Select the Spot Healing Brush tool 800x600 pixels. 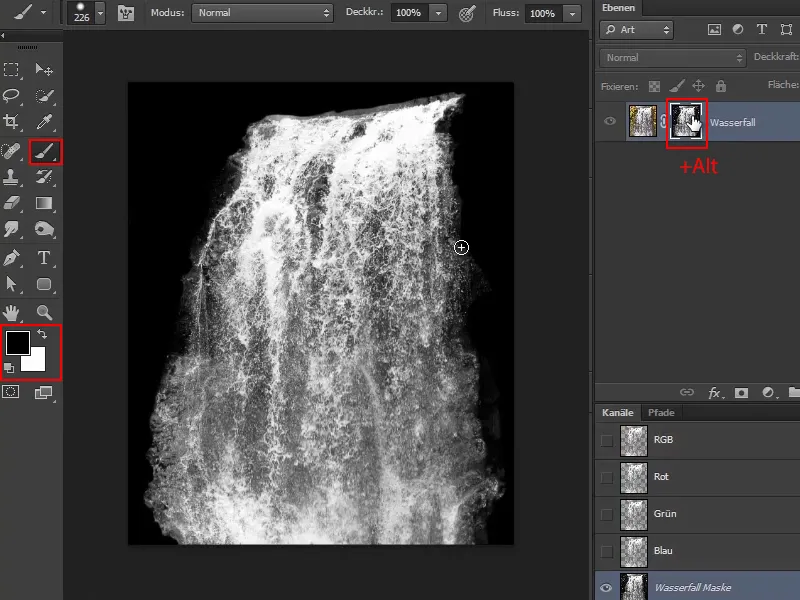tap(11, 151)
